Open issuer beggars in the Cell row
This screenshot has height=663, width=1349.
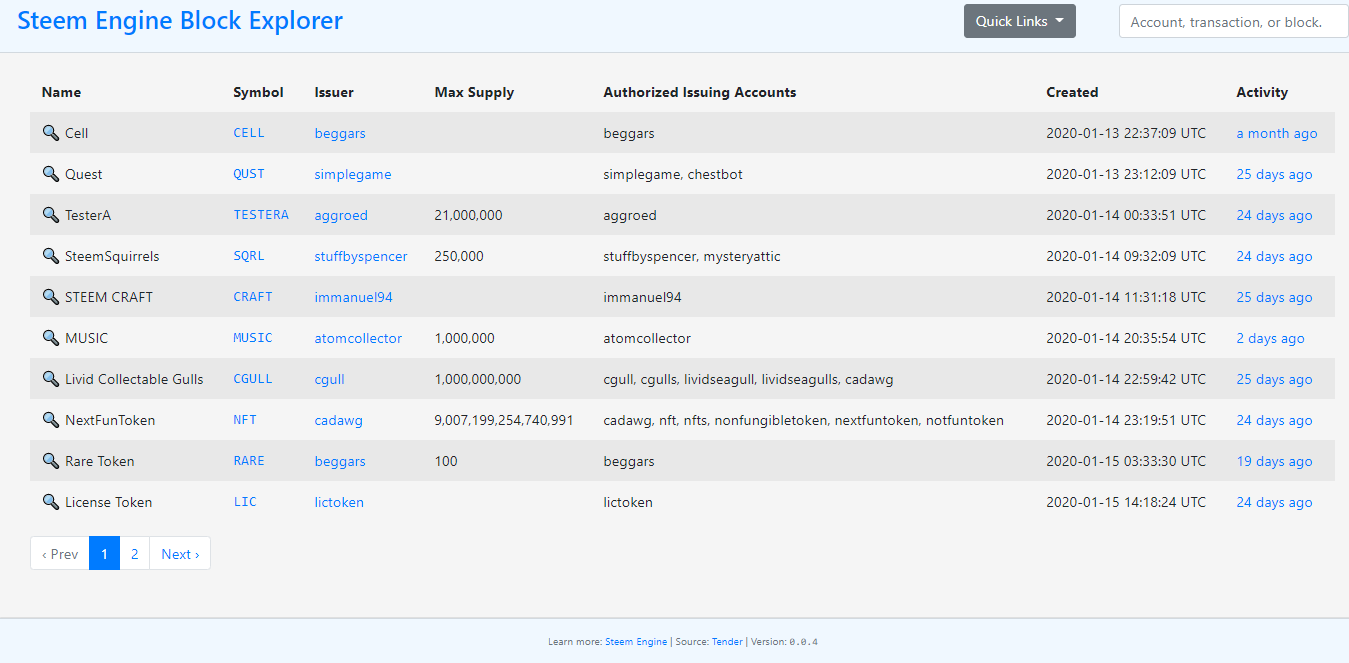(x=340, y=133)
